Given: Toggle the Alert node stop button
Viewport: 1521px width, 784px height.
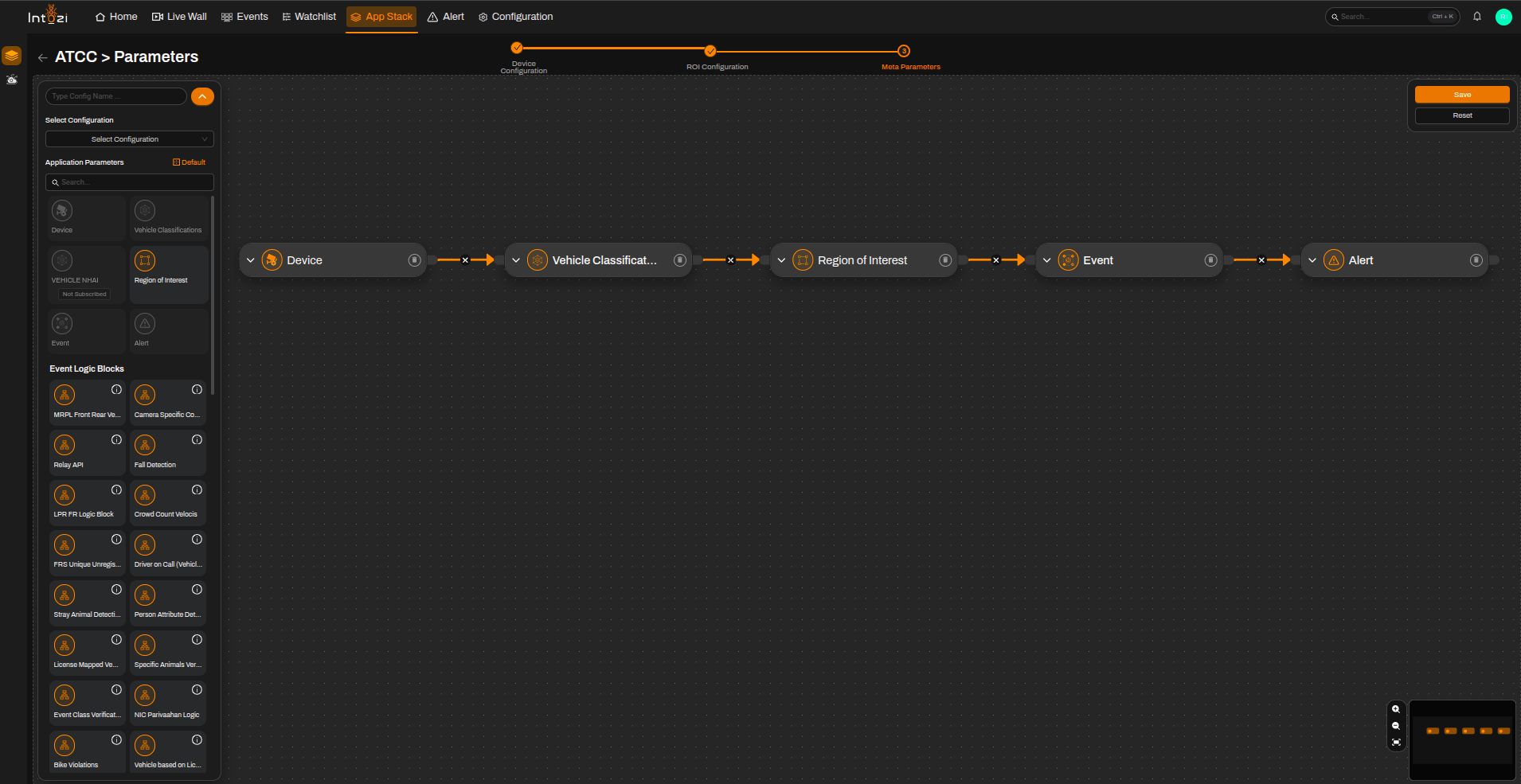Looking at the screenshot, I should click(x=1476, y=260).
